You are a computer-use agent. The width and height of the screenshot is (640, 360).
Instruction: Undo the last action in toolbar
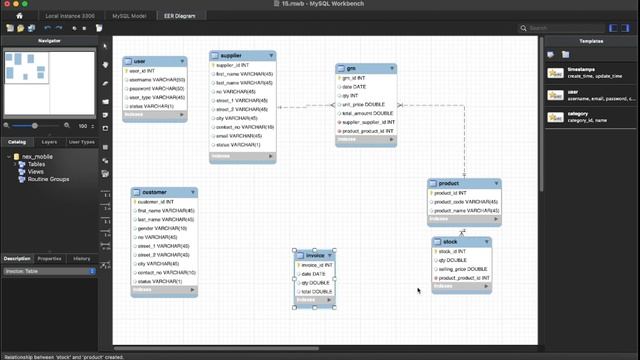coord(48,28)
